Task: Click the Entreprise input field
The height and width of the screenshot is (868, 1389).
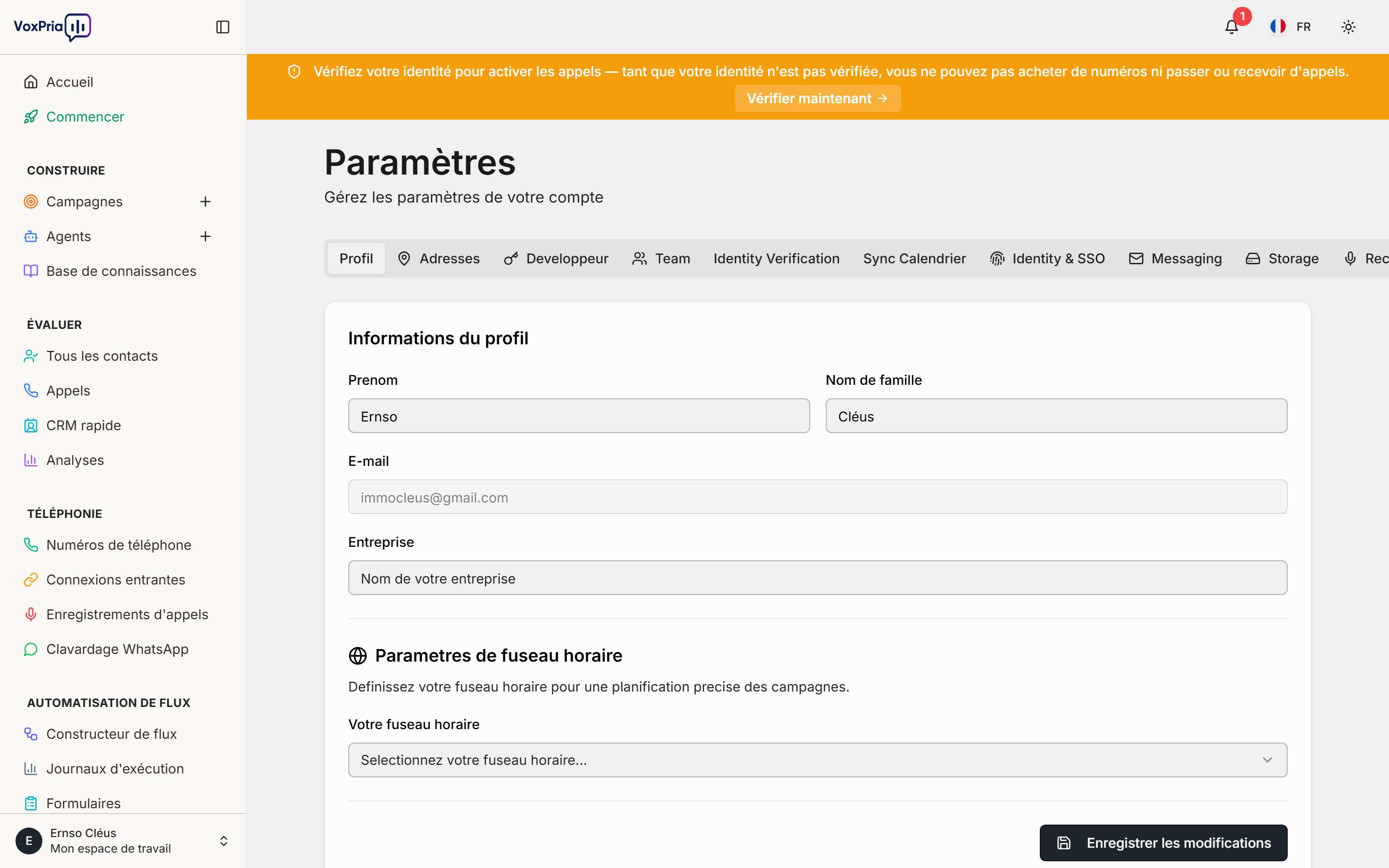Action: (x=817, y=578)
